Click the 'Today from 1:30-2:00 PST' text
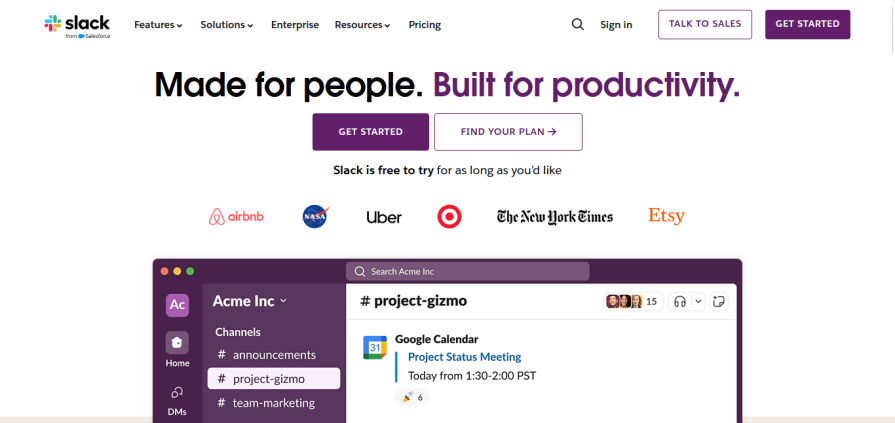This screenshot has height=423, width=895. point(472,376)
